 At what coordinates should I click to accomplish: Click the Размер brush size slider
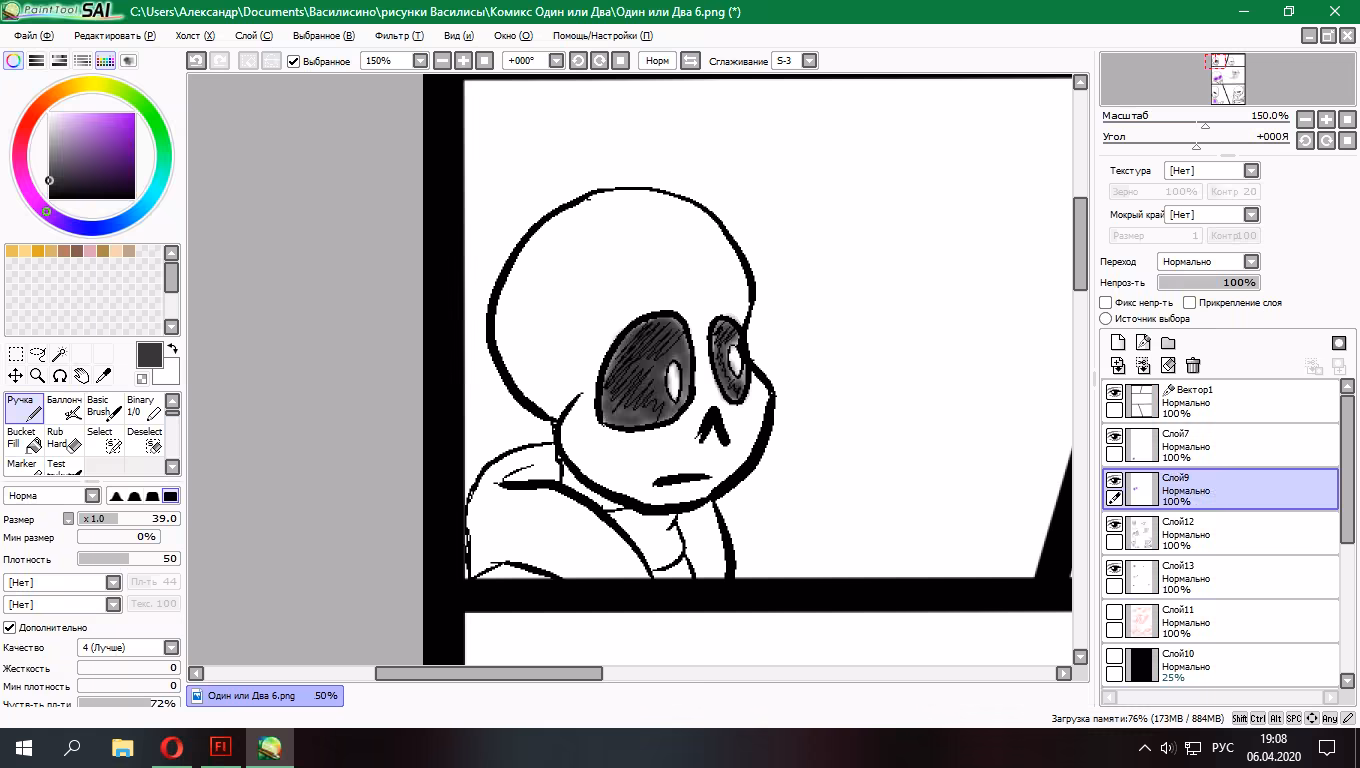point(129,519)
